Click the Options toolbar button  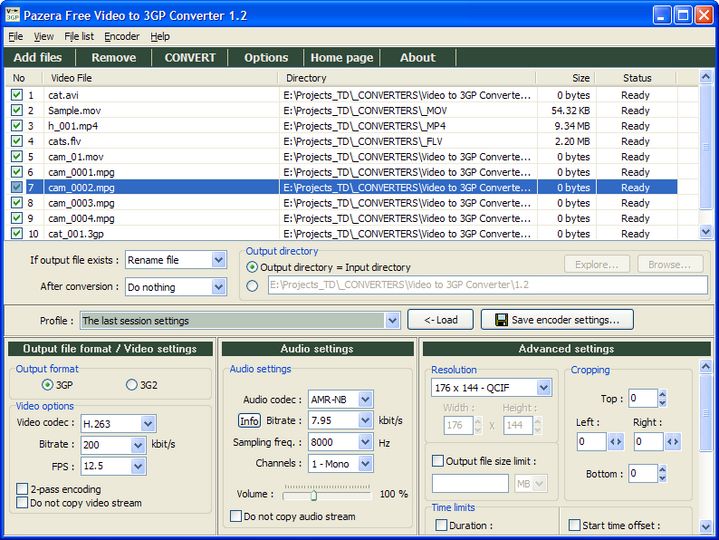(x=266, y=57)
